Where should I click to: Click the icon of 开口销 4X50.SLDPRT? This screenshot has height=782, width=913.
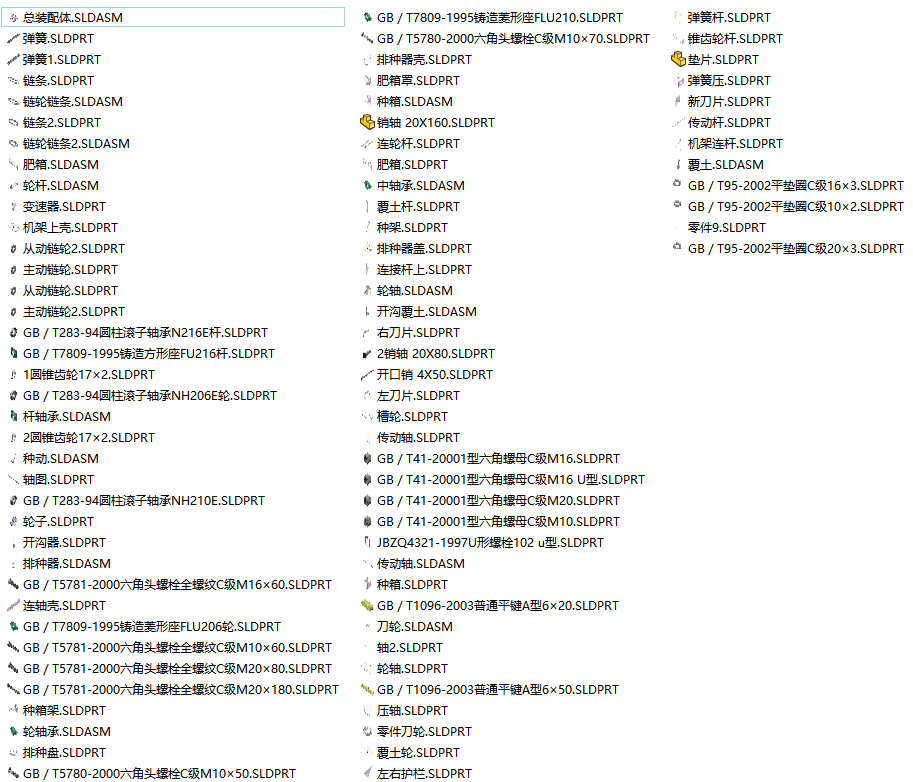pos(367,374)
